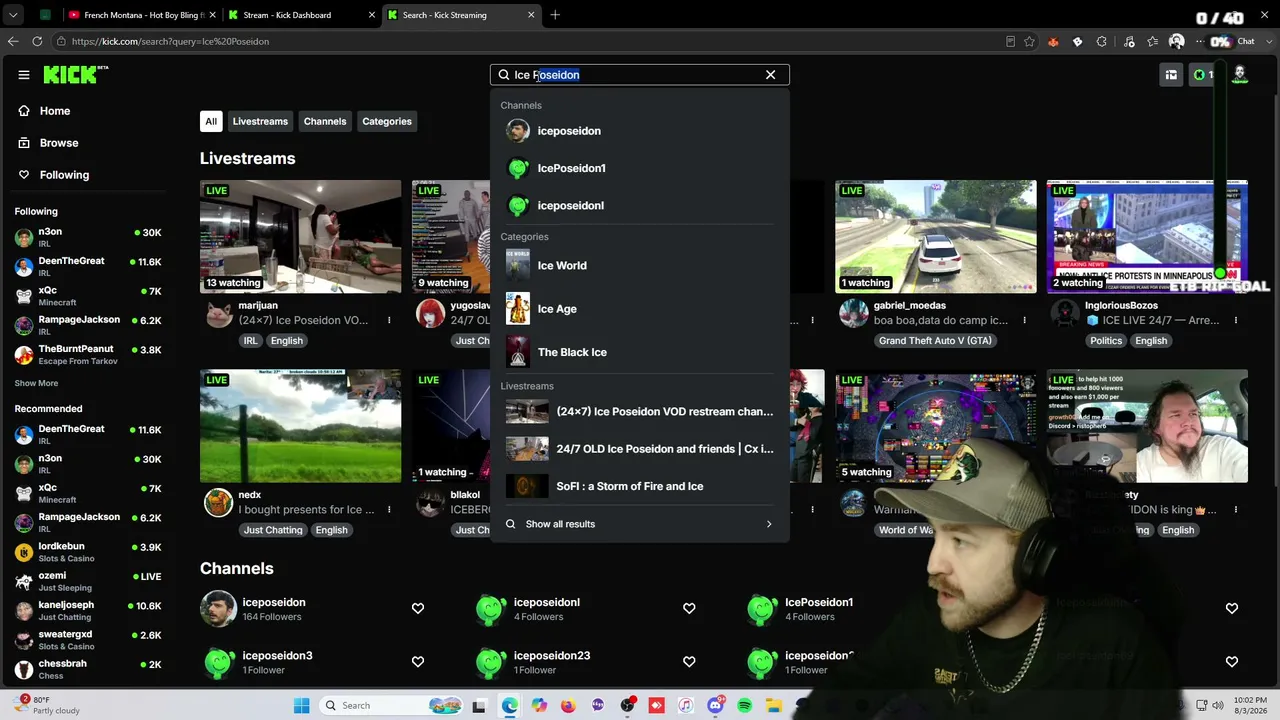Bookmark this page with the star icon
The image size is (1280, 720).
1029,41
